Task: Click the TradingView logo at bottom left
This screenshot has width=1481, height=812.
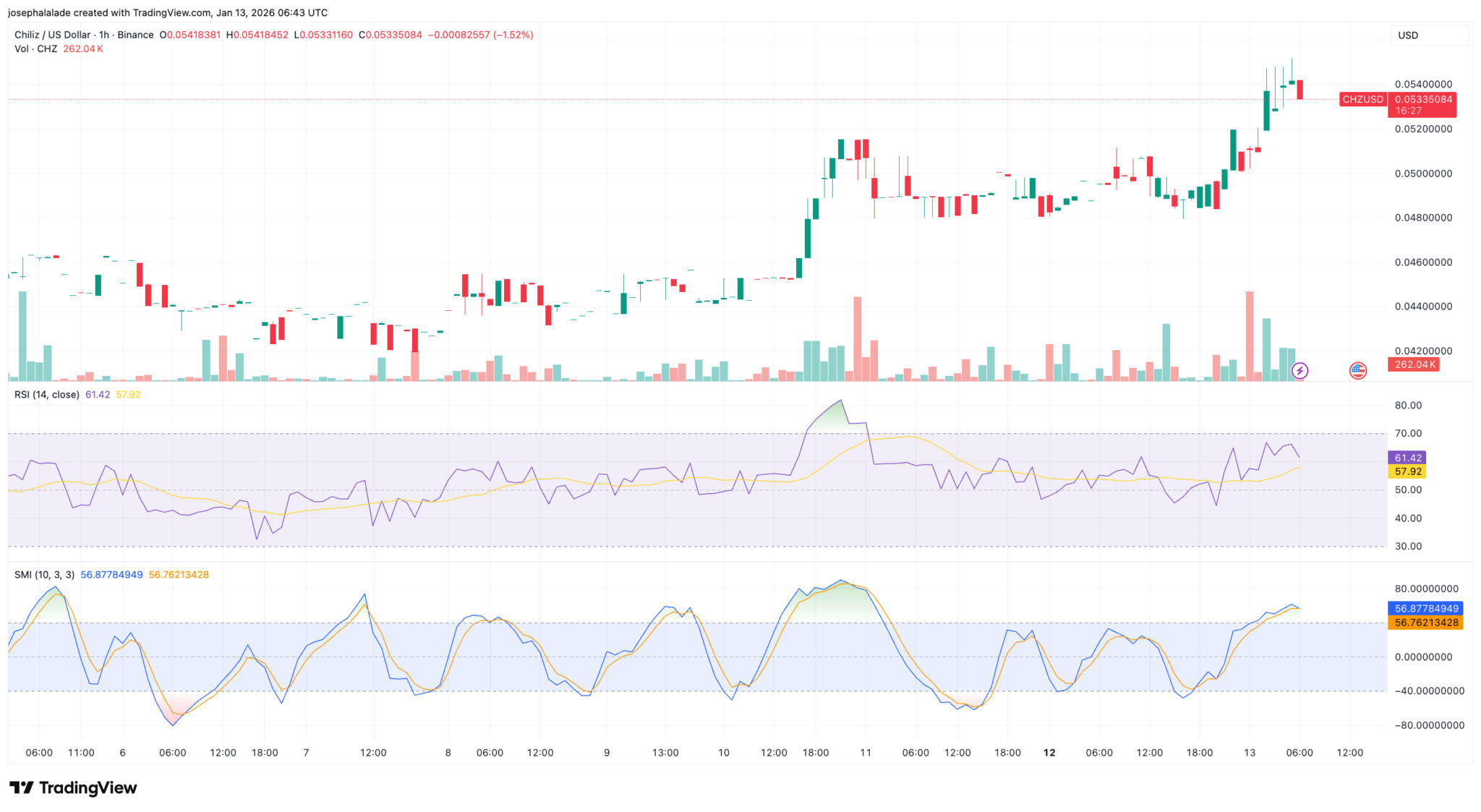Action: pos(73,787)
